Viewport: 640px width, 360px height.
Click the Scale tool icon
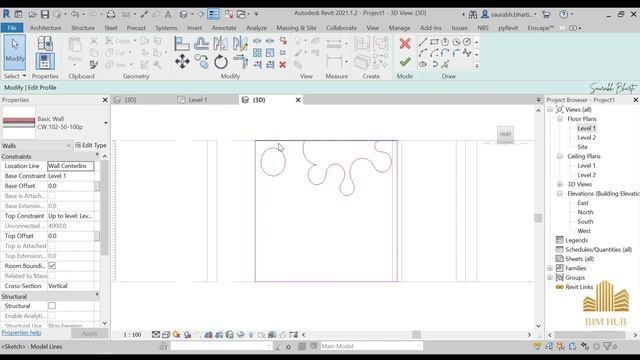[x=270, y=53]
